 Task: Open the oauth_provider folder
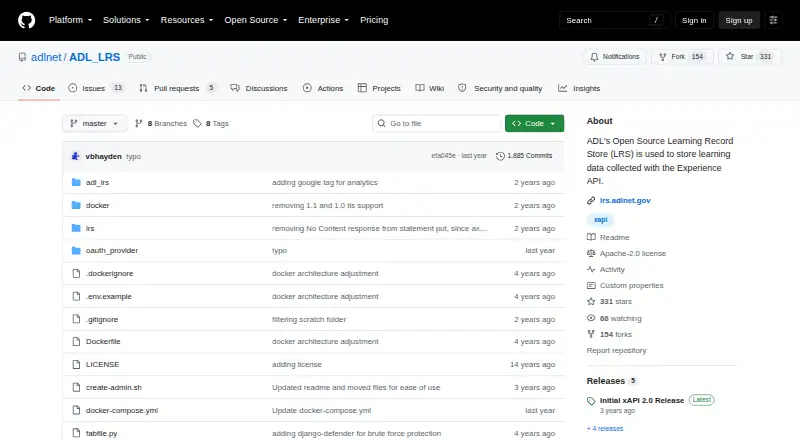(x=112, y=251)
